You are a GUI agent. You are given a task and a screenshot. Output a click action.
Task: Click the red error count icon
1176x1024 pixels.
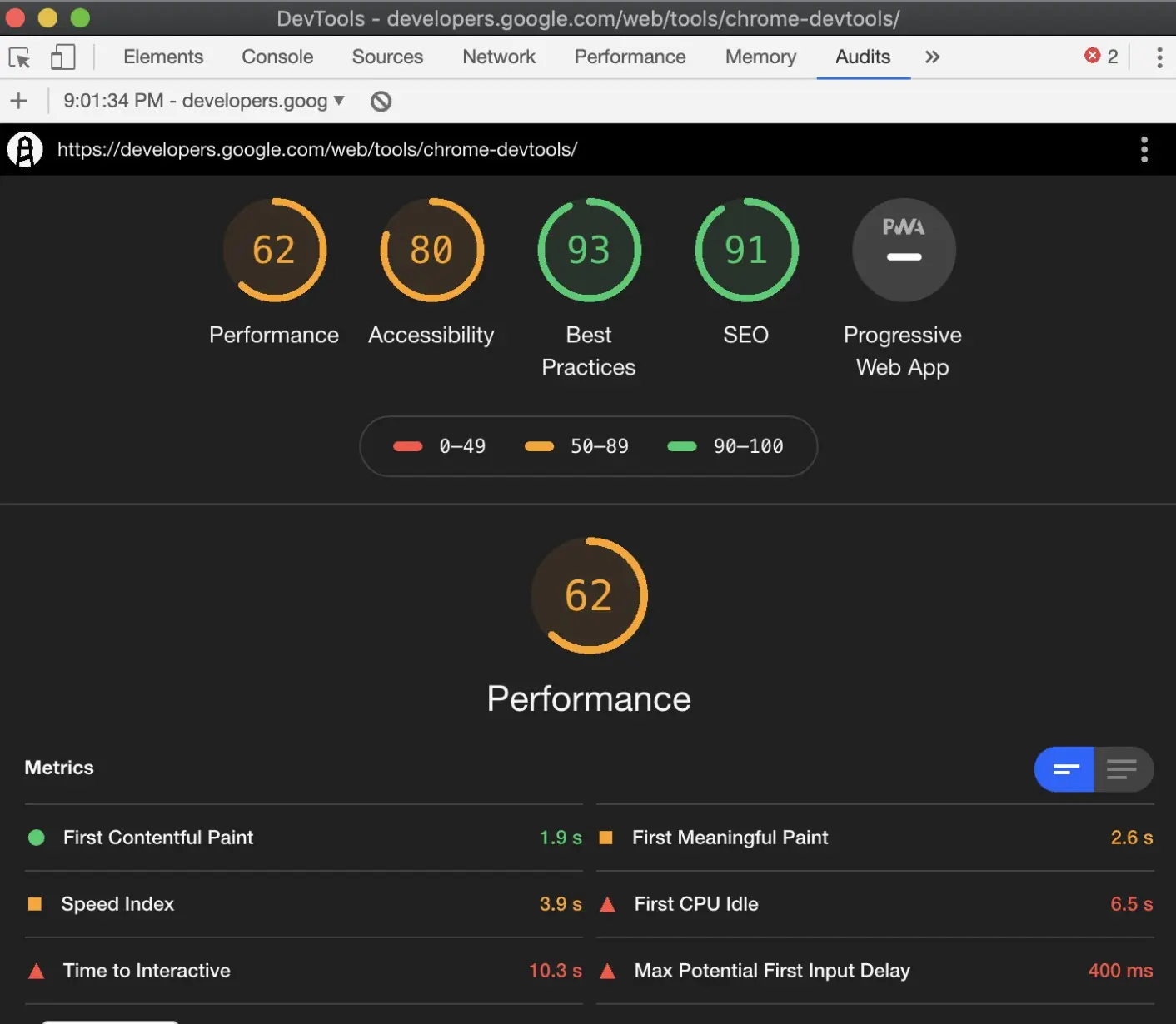click(1092, 55)
